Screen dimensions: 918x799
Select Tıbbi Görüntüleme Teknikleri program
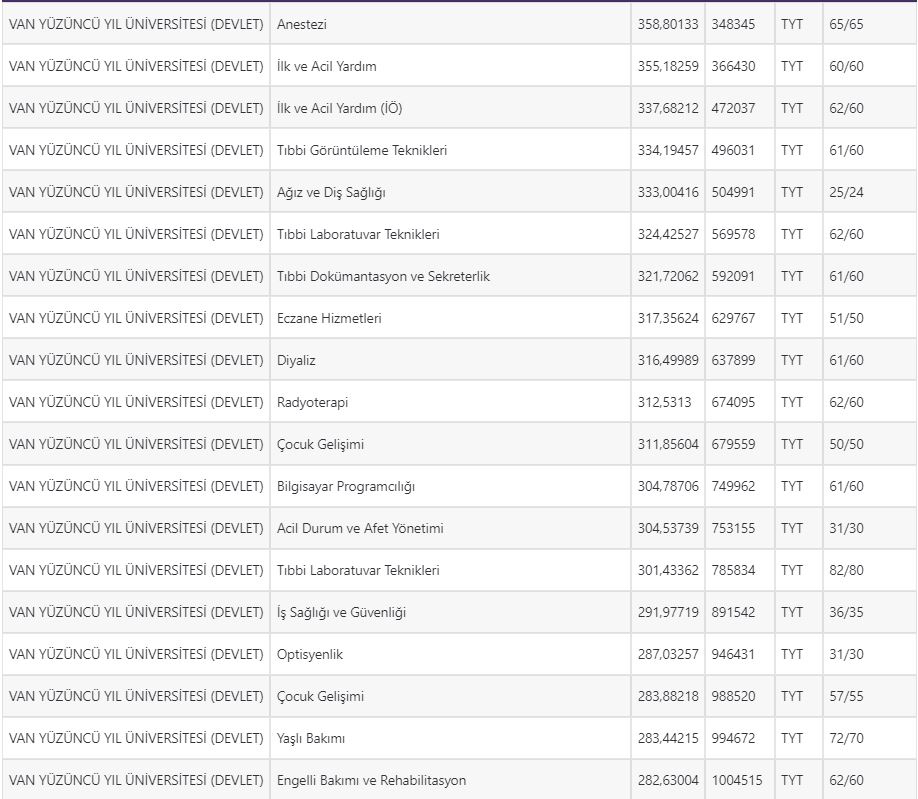[362, 150]
